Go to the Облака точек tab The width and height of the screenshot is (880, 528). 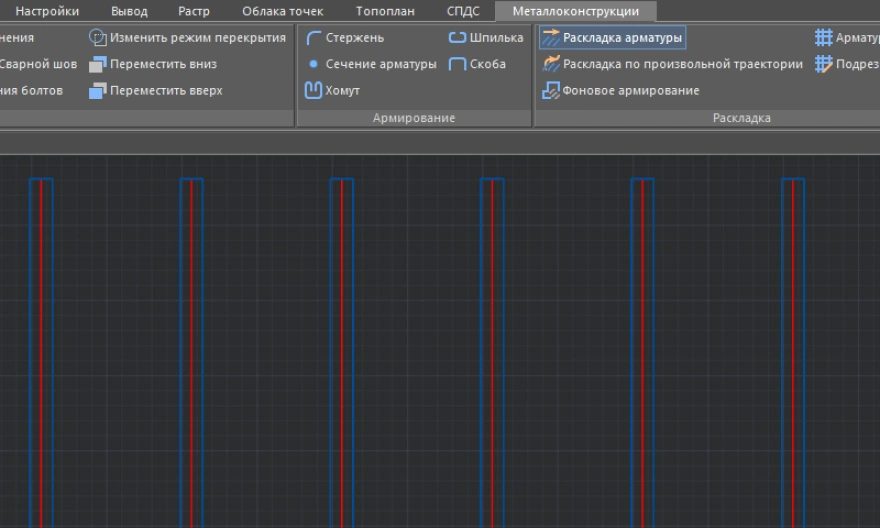coord(283,11)
